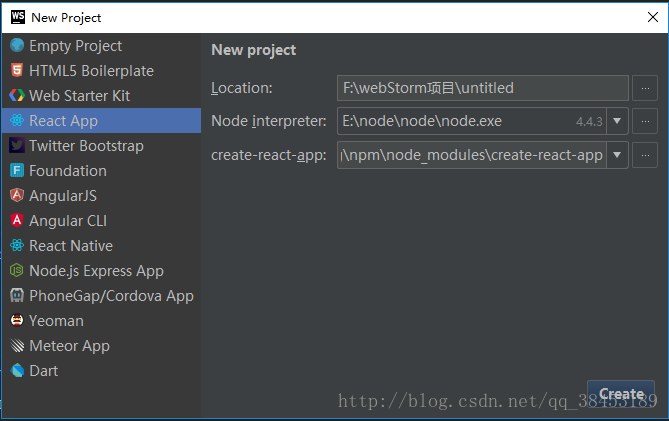Choose Angular CLI project type
This screenshot has width=669, height=421.
point(102,221)
